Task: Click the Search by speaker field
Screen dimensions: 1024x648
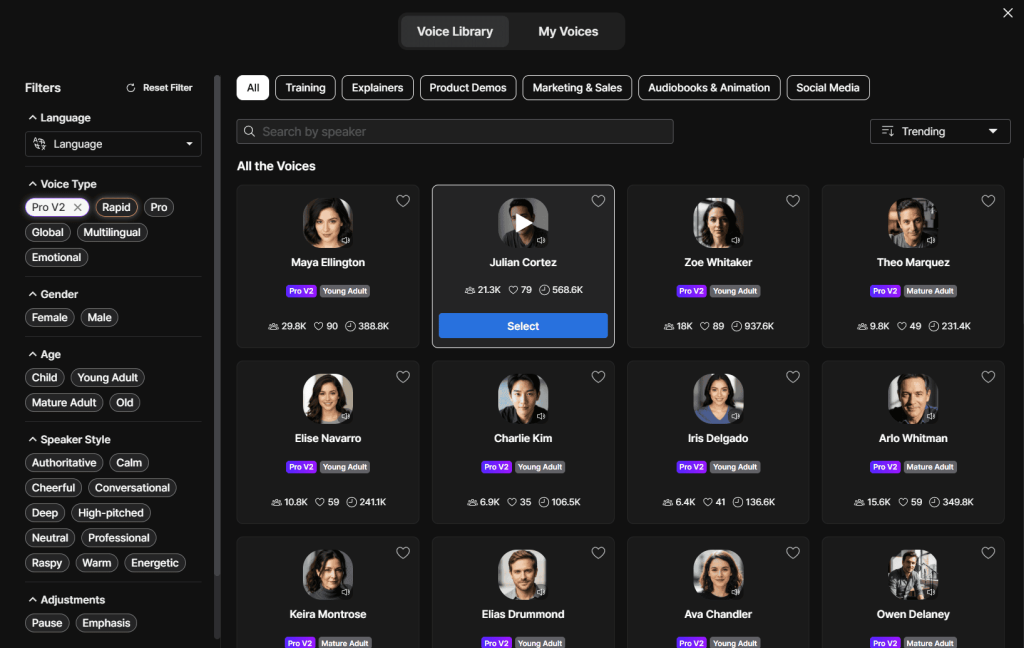Action: [455, 132]
